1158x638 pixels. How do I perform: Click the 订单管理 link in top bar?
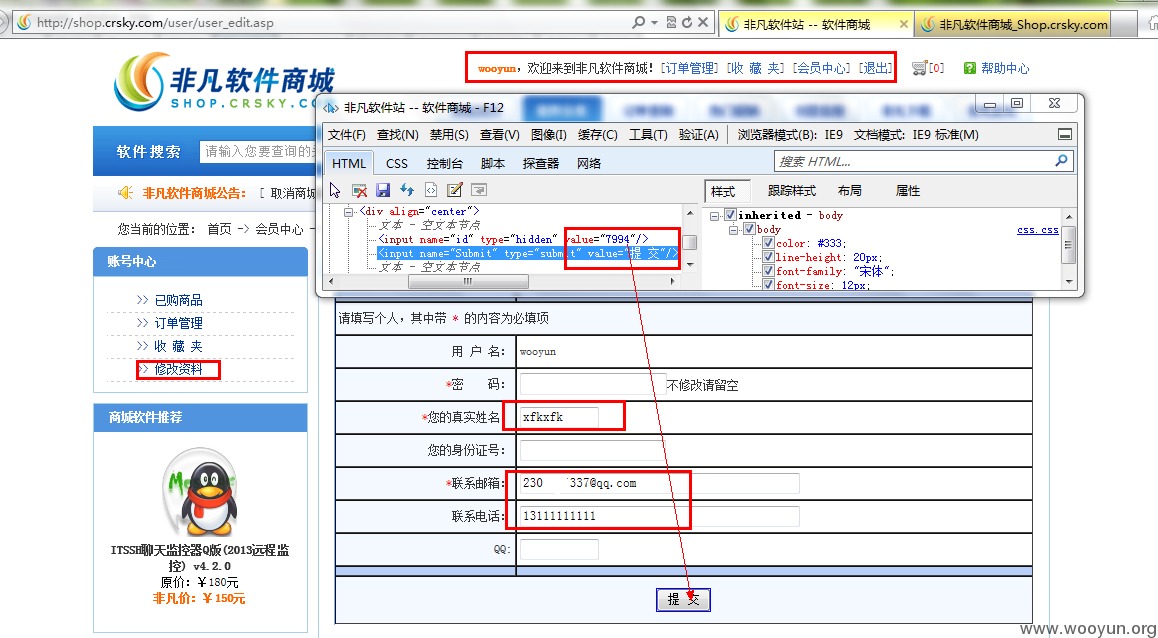[x=688, y=68]
